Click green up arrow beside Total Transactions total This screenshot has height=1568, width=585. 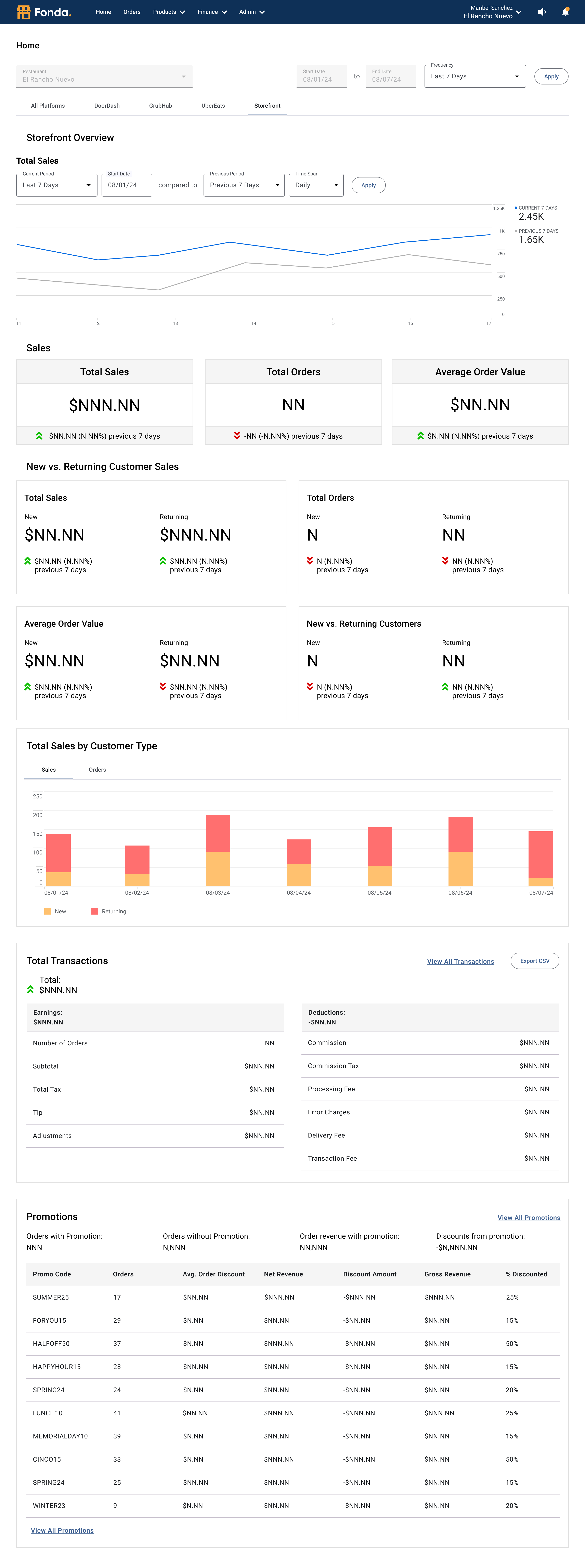pyautogui.click(x=30, y=989)
